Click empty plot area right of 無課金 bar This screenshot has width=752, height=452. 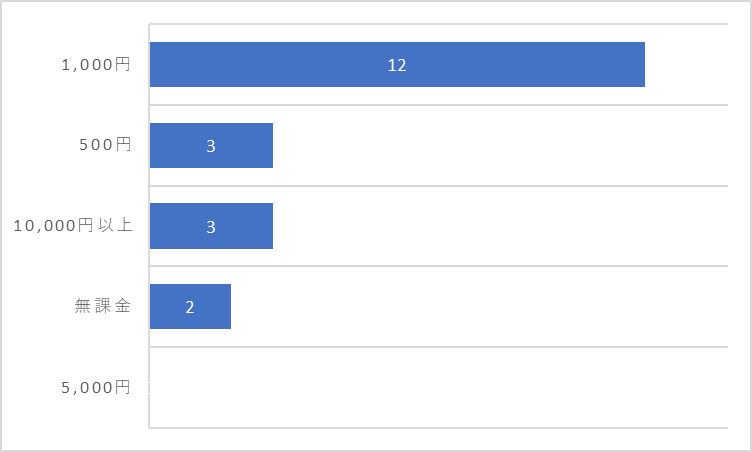(x=480, y=307)
